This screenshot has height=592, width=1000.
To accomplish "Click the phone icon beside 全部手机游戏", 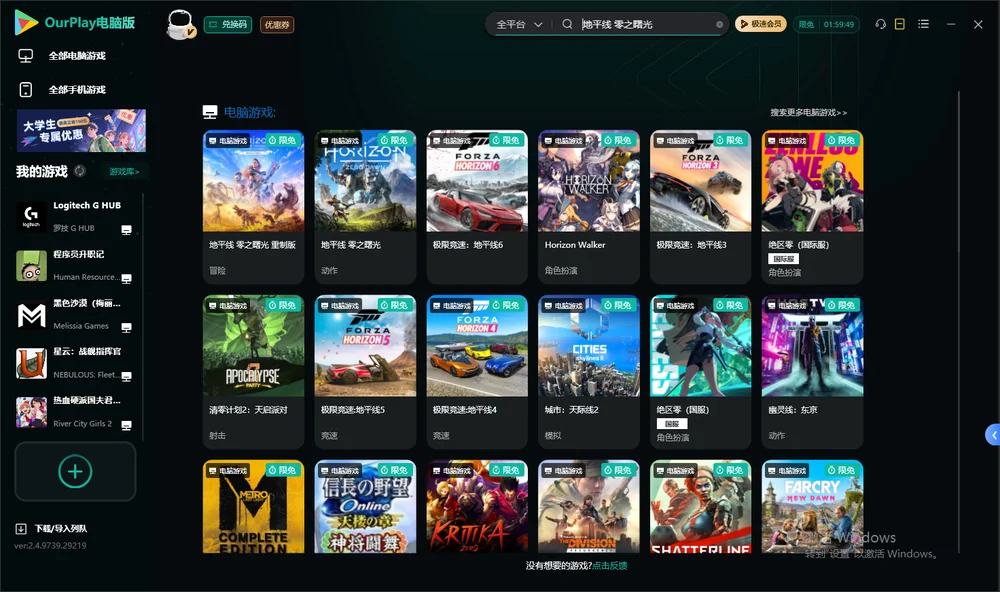I will 26,90.
